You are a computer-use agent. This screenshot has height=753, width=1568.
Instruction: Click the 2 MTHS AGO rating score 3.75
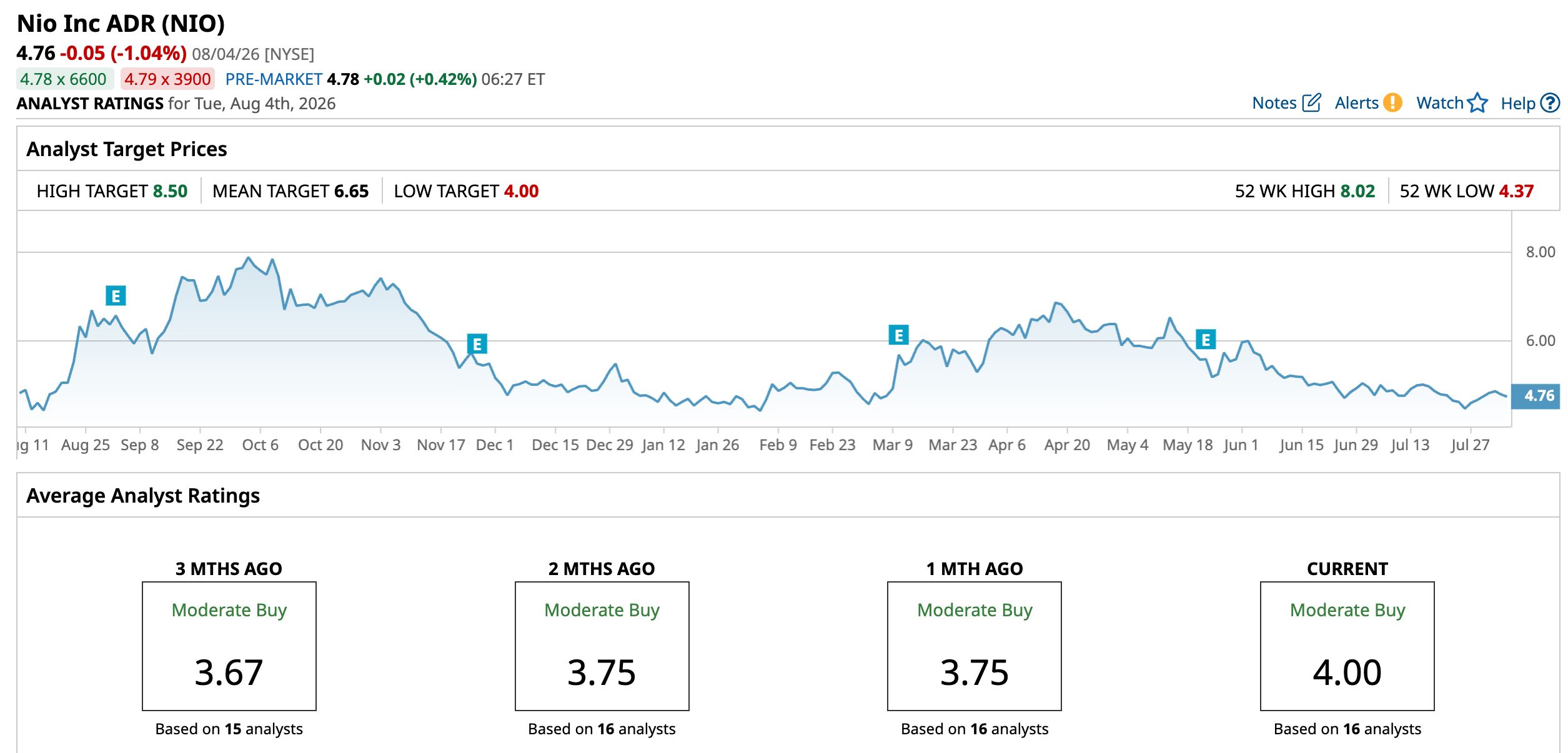(602, 672)
